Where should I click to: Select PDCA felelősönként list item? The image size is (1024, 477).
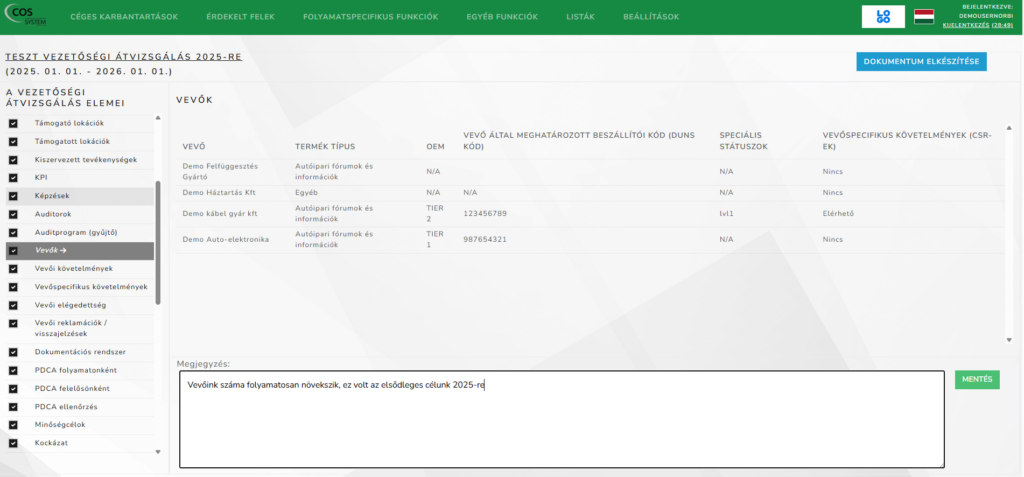(x=72, y=388)
